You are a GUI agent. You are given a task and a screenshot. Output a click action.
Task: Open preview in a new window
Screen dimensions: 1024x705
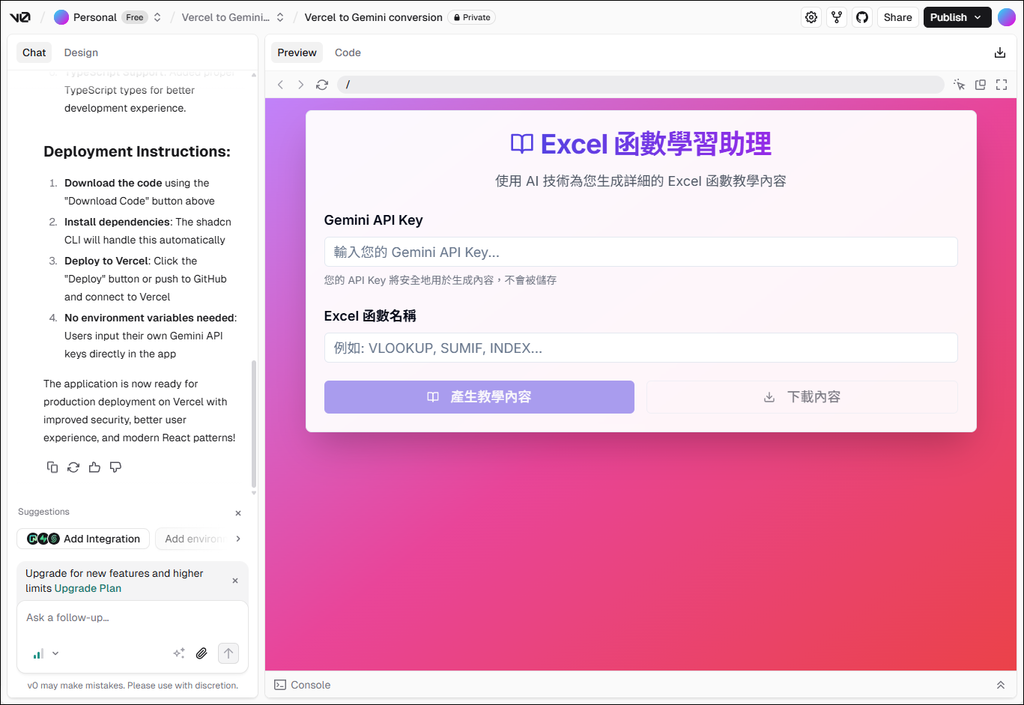(x=980, y=85)
